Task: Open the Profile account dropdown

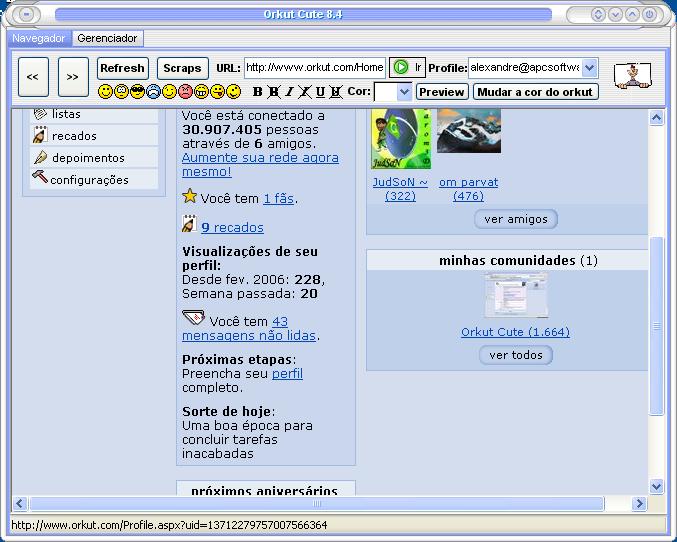Action: click(589, 68)
